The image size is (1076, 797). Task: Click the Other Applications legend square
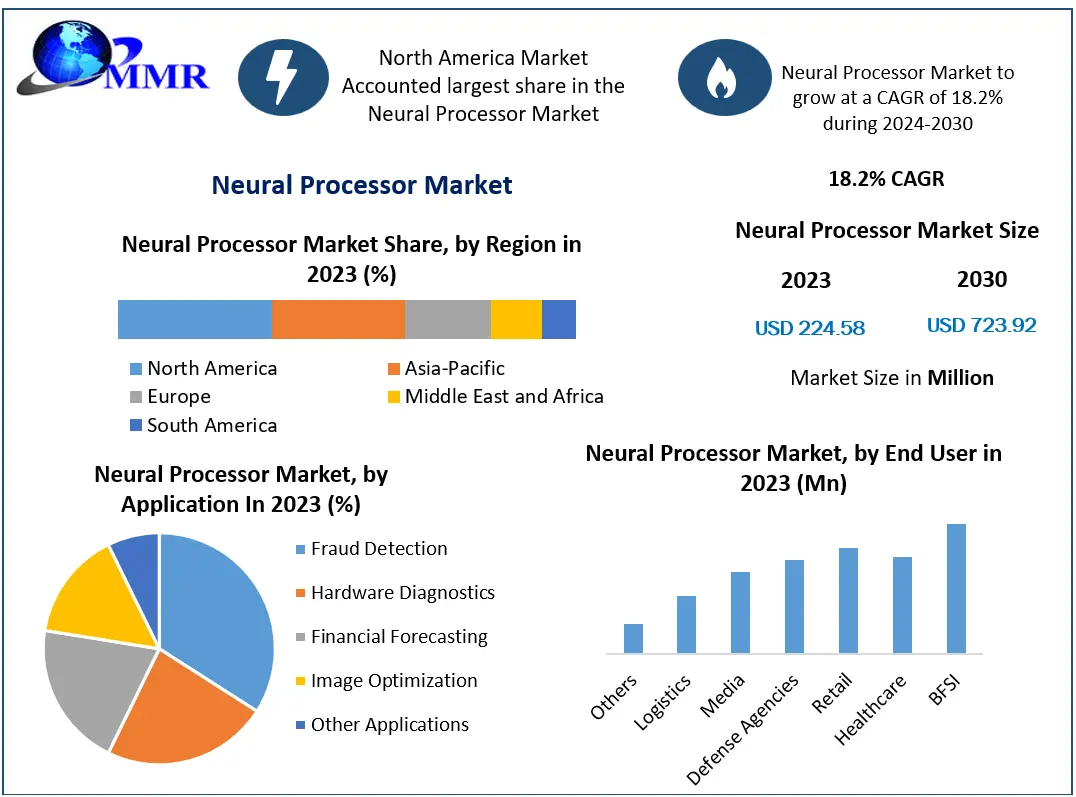[299, 725]
